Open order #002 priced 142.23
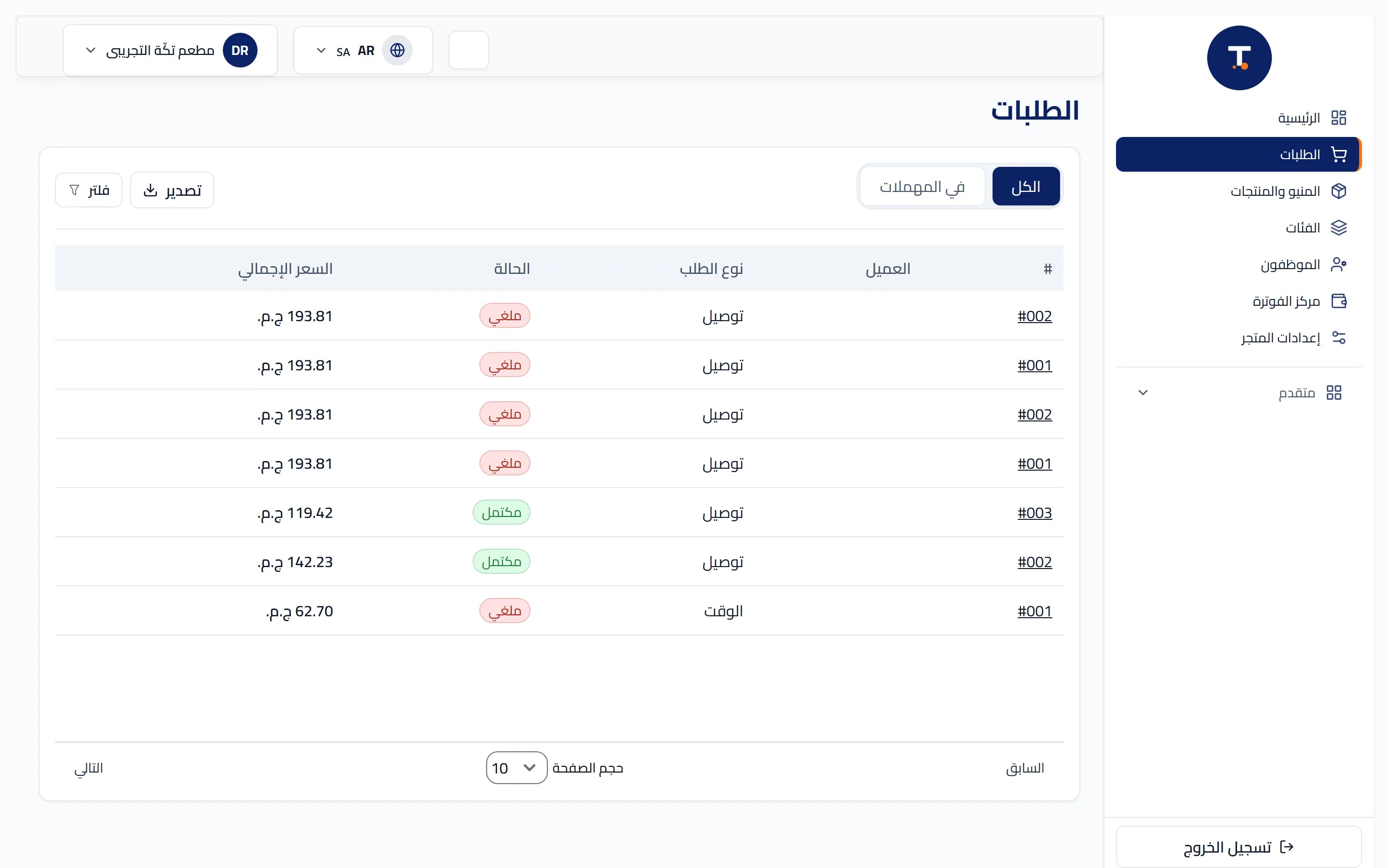This screenshot has height=868, width=1389. tap(1035, 562)
